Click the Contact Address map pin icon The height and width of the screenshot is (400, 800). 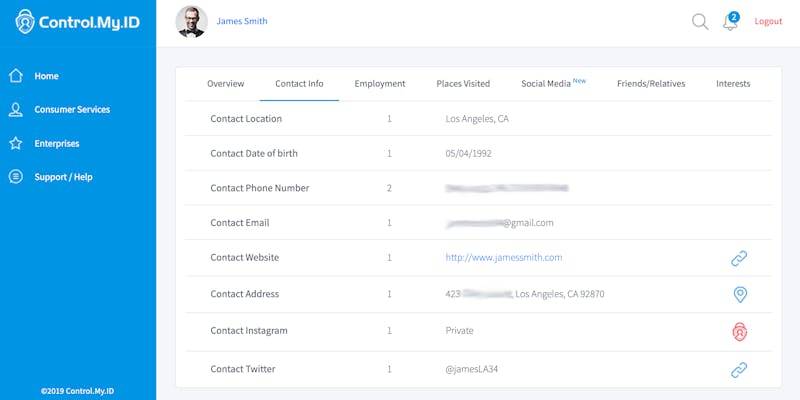(740, 294)
